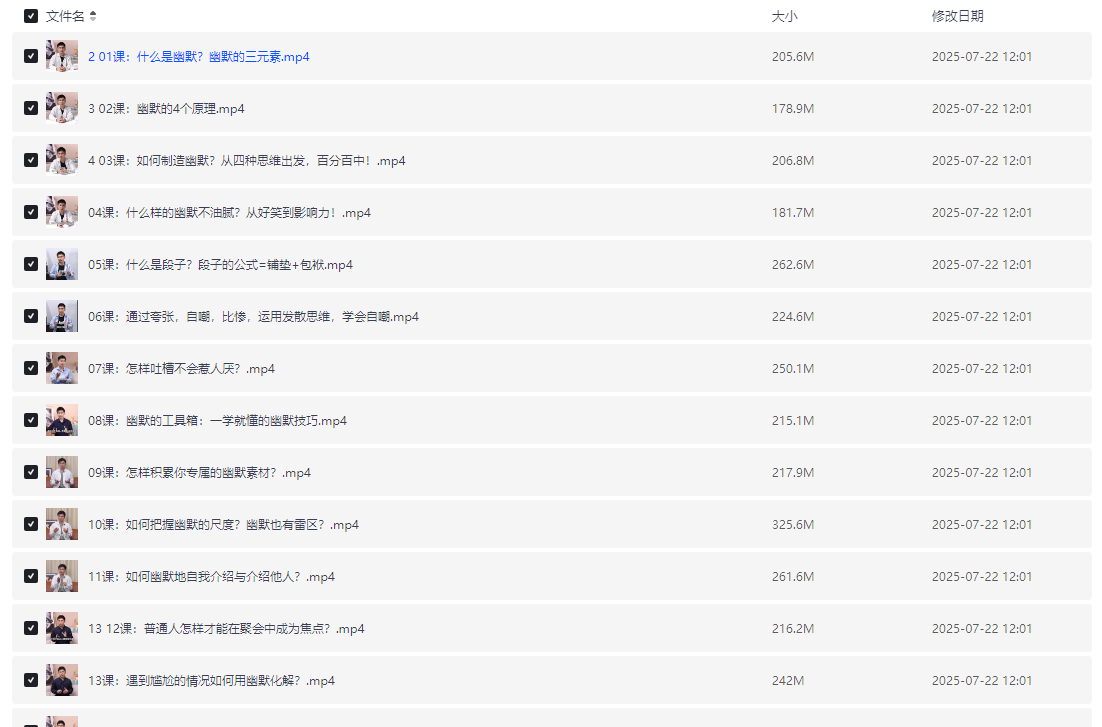The height and width of the screenshot is (727, 1102).
Task: Click the 06课 通过夸张 video thumbnail
Action: click(62, 316)
